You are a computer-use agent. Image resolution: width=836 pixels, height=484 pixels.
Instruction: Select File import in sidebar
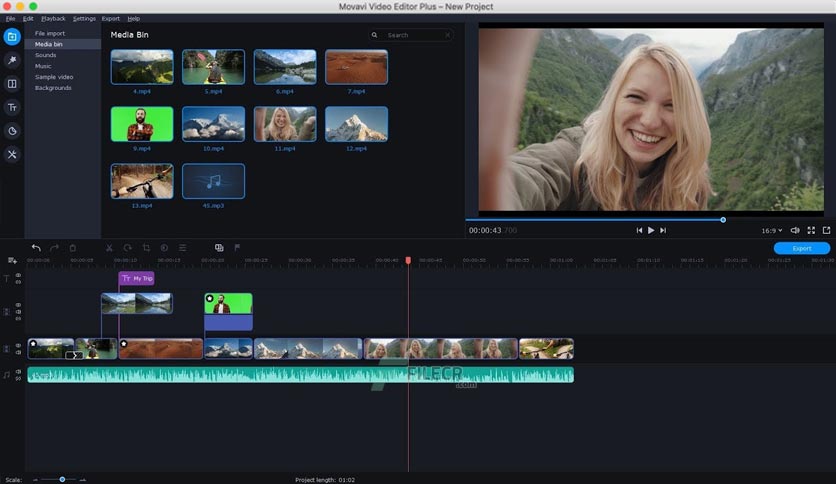pos(50,33)
